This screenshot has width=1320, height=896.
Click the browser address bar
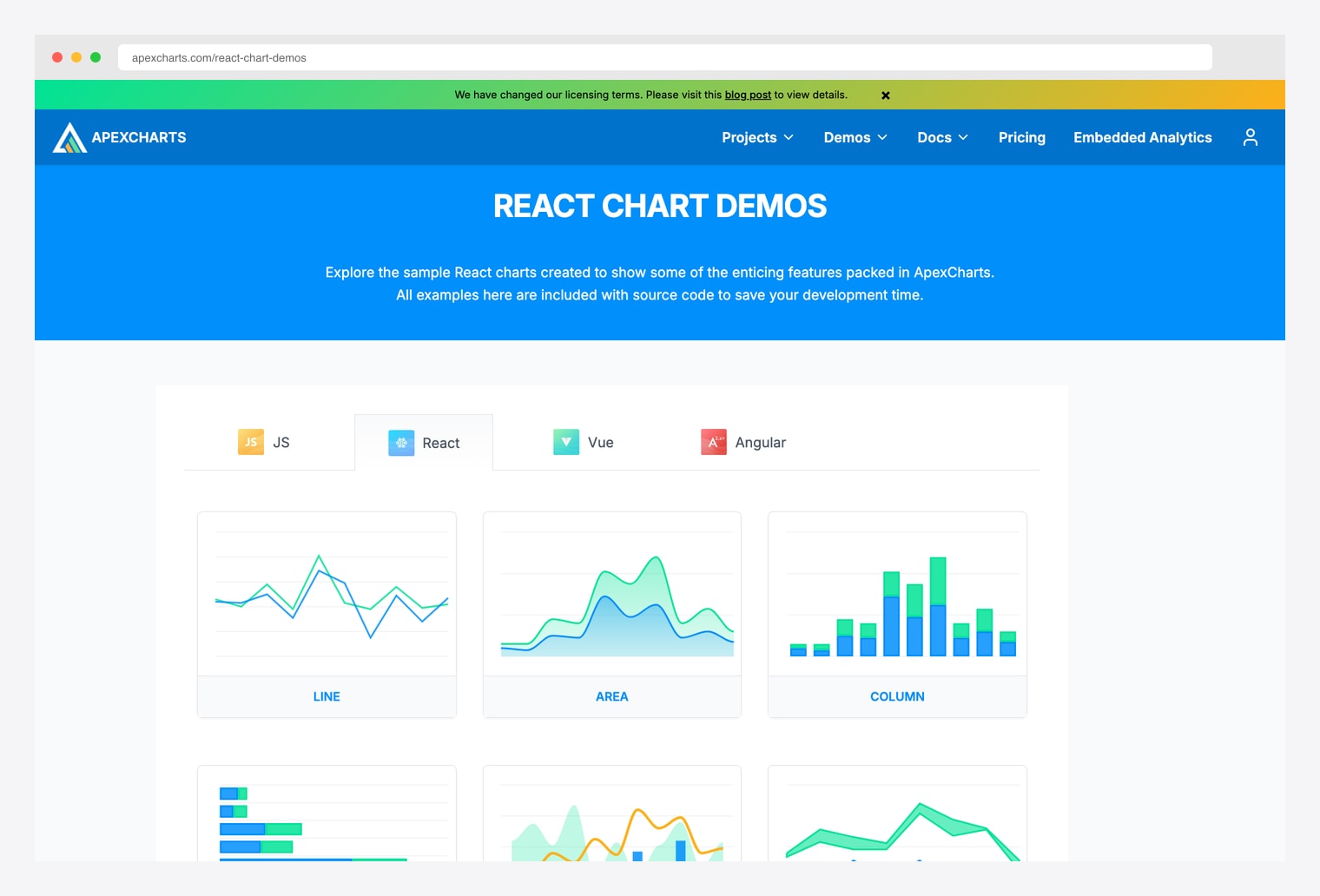665,57
